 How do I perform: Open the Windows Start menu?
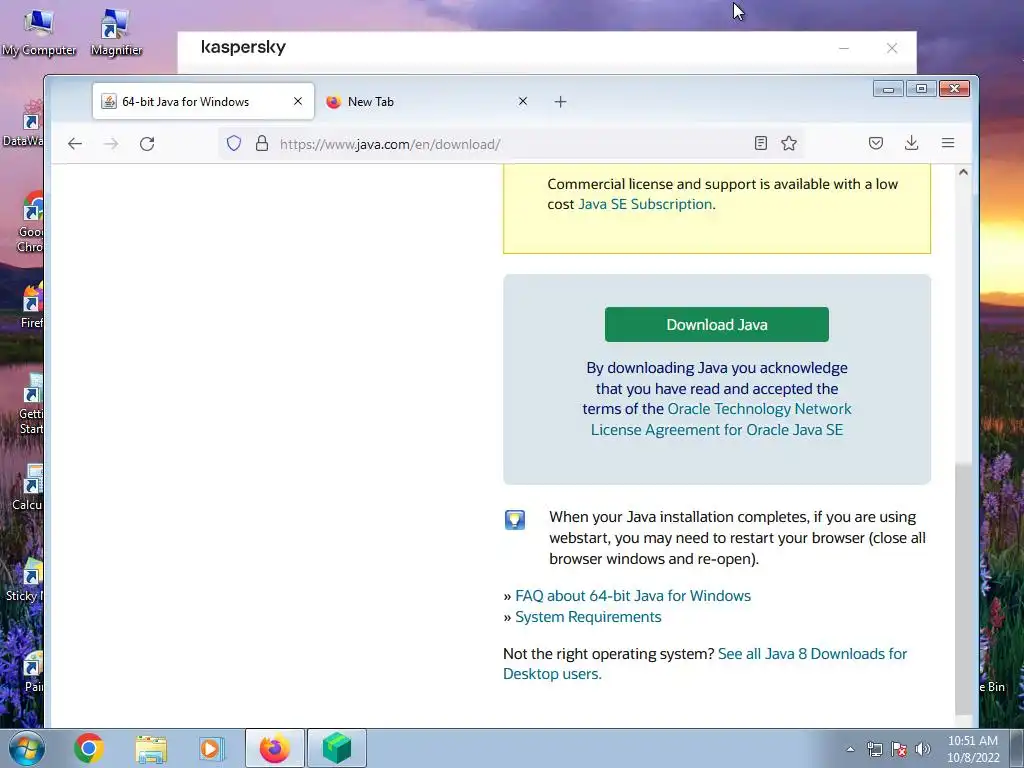click(x=26, y=748)
